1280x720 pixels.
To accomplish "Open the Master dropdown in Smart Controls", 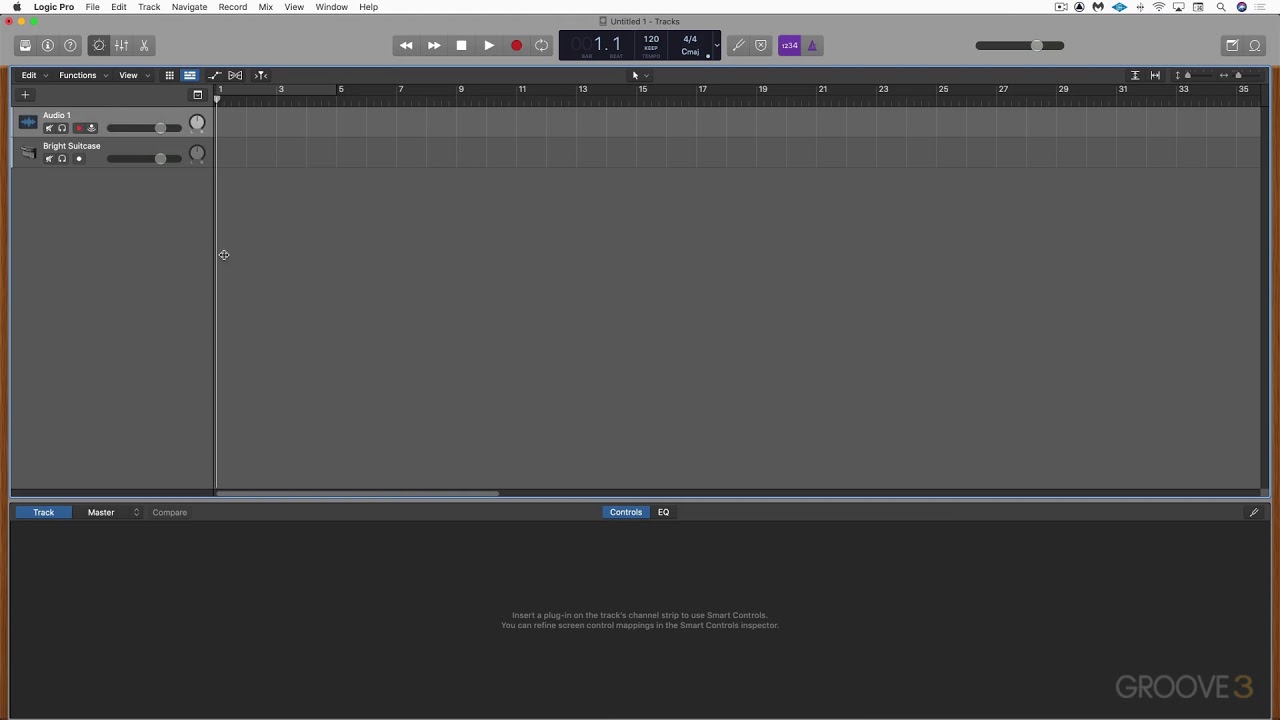I will [108, 512].
